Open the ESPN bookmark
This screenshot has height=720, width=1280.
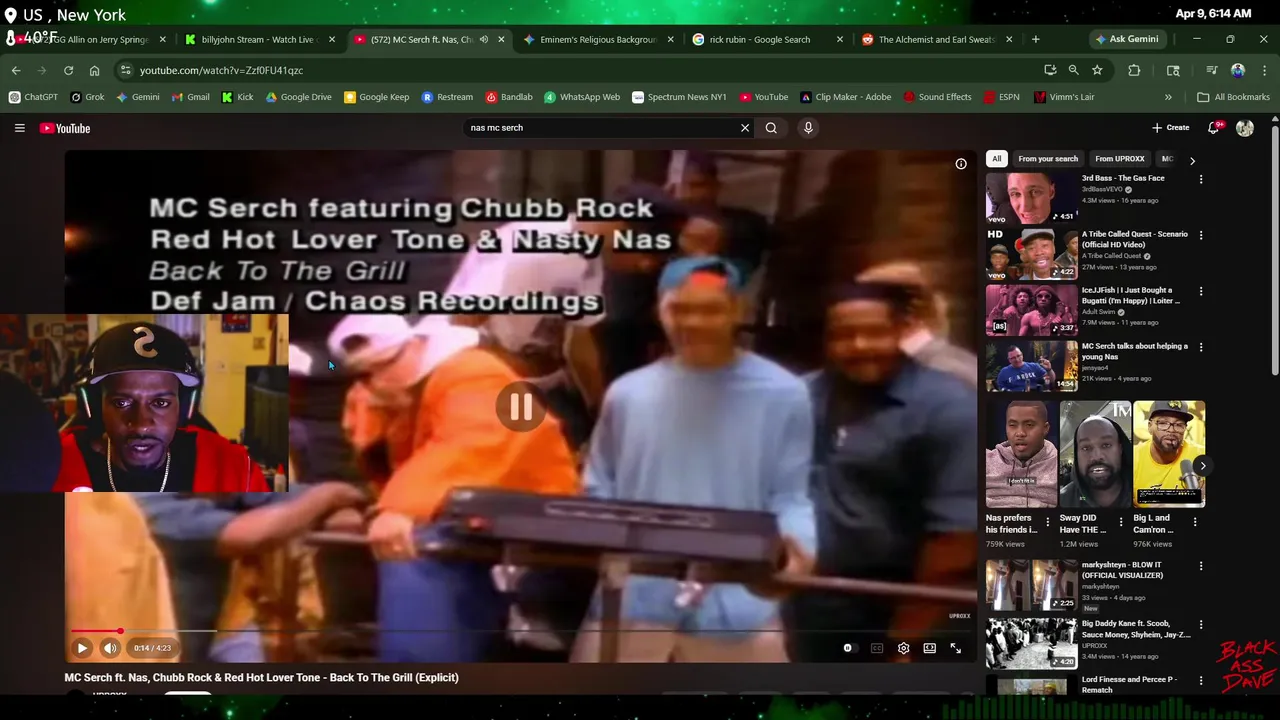(1001, 97)
